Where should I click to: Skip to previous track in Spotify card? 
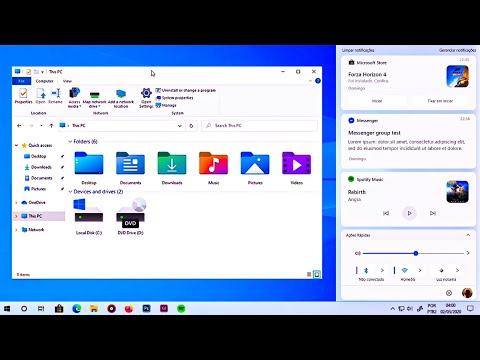click(x=386, y=213)
